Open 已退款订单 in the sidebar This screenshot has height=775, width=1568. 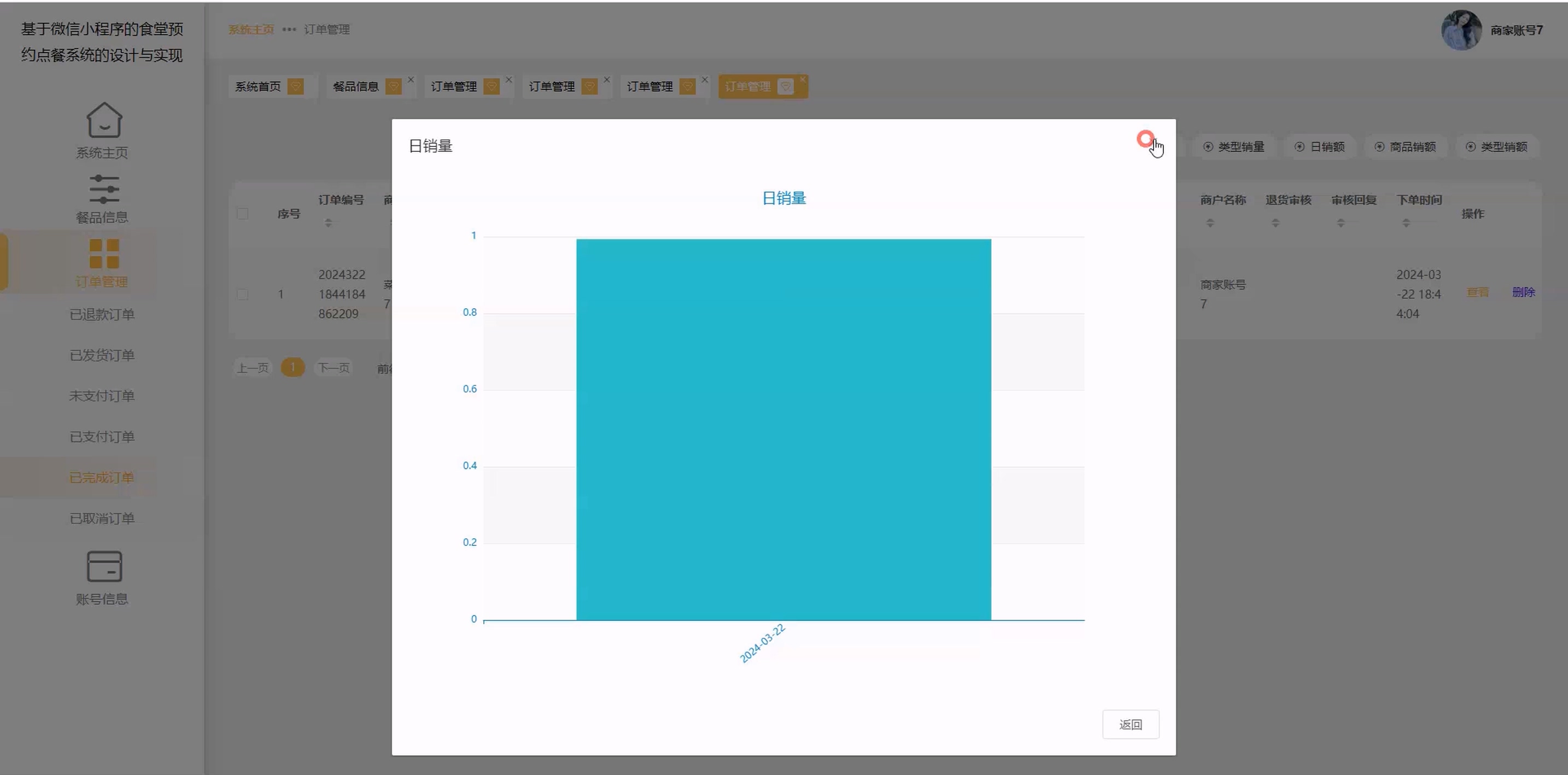coord(102,314)
